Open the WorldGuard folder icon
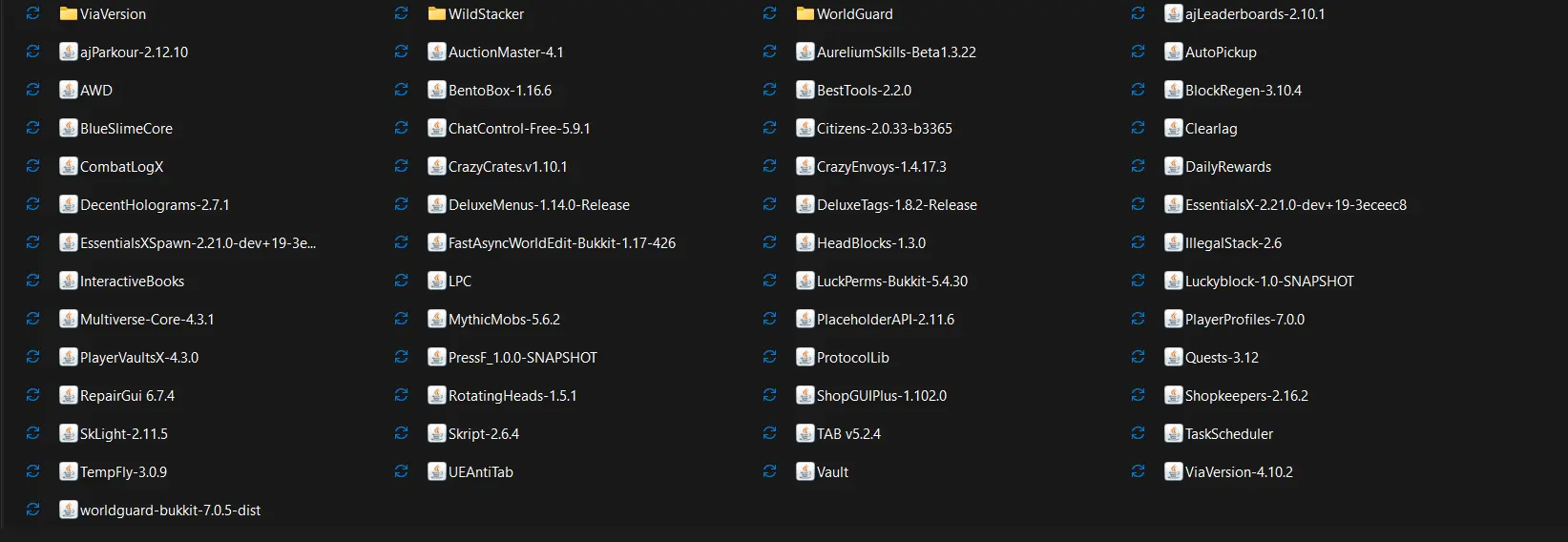This screenshot has height=542, width=1568. 805,13
